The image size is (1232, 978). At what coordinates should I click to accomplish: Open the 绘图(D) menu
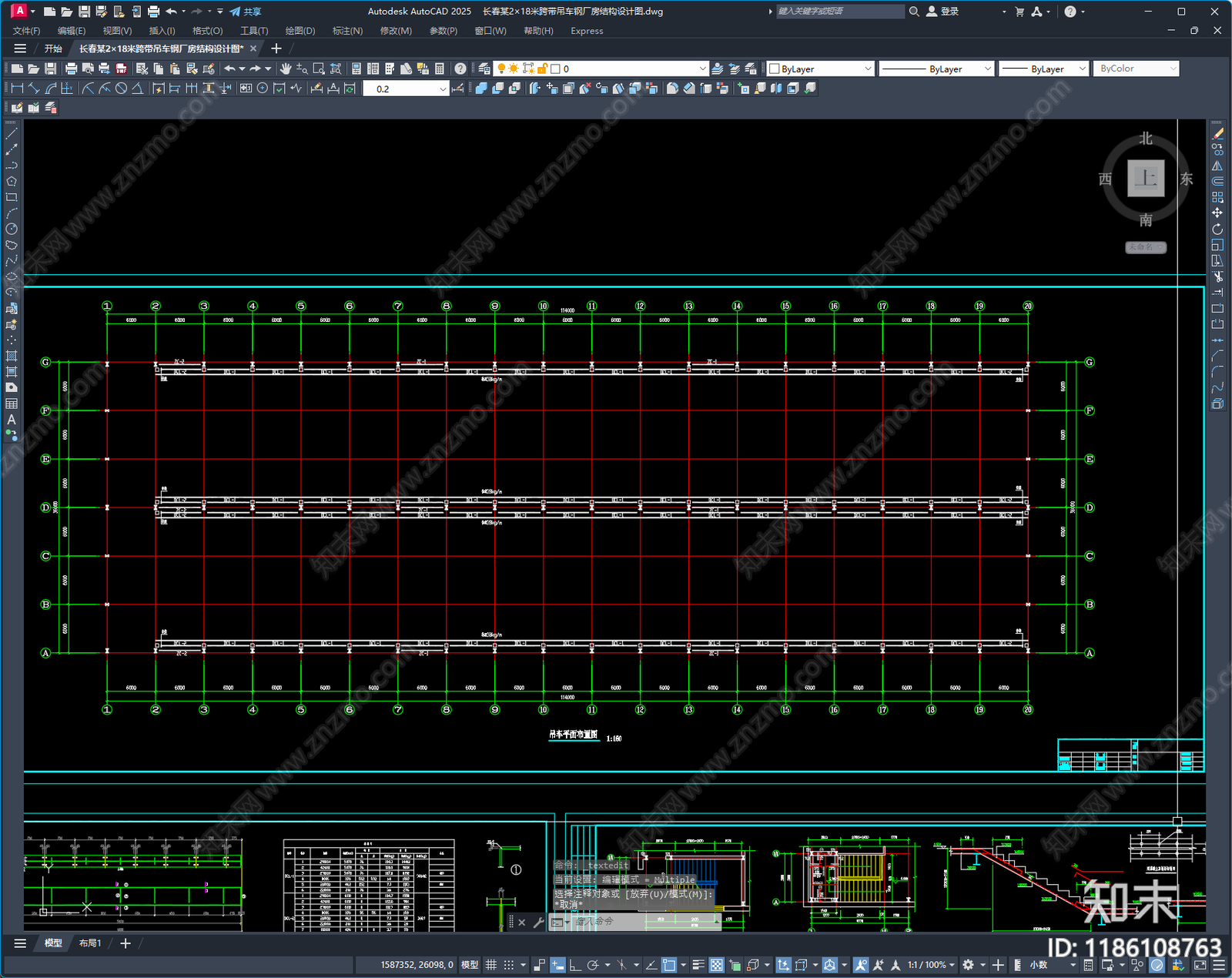point(300,31)
